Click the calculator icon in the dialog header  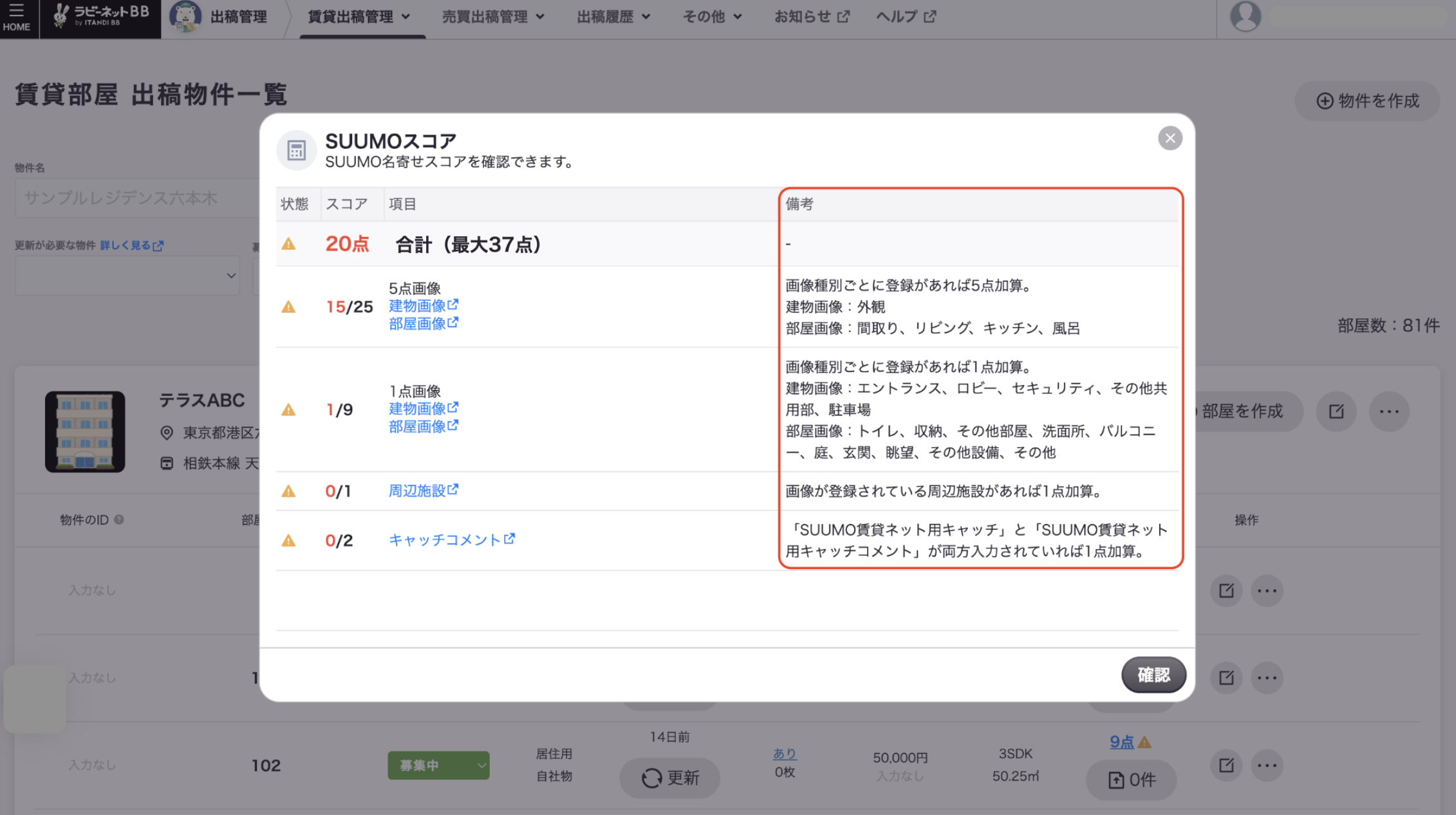coord(296,151)
